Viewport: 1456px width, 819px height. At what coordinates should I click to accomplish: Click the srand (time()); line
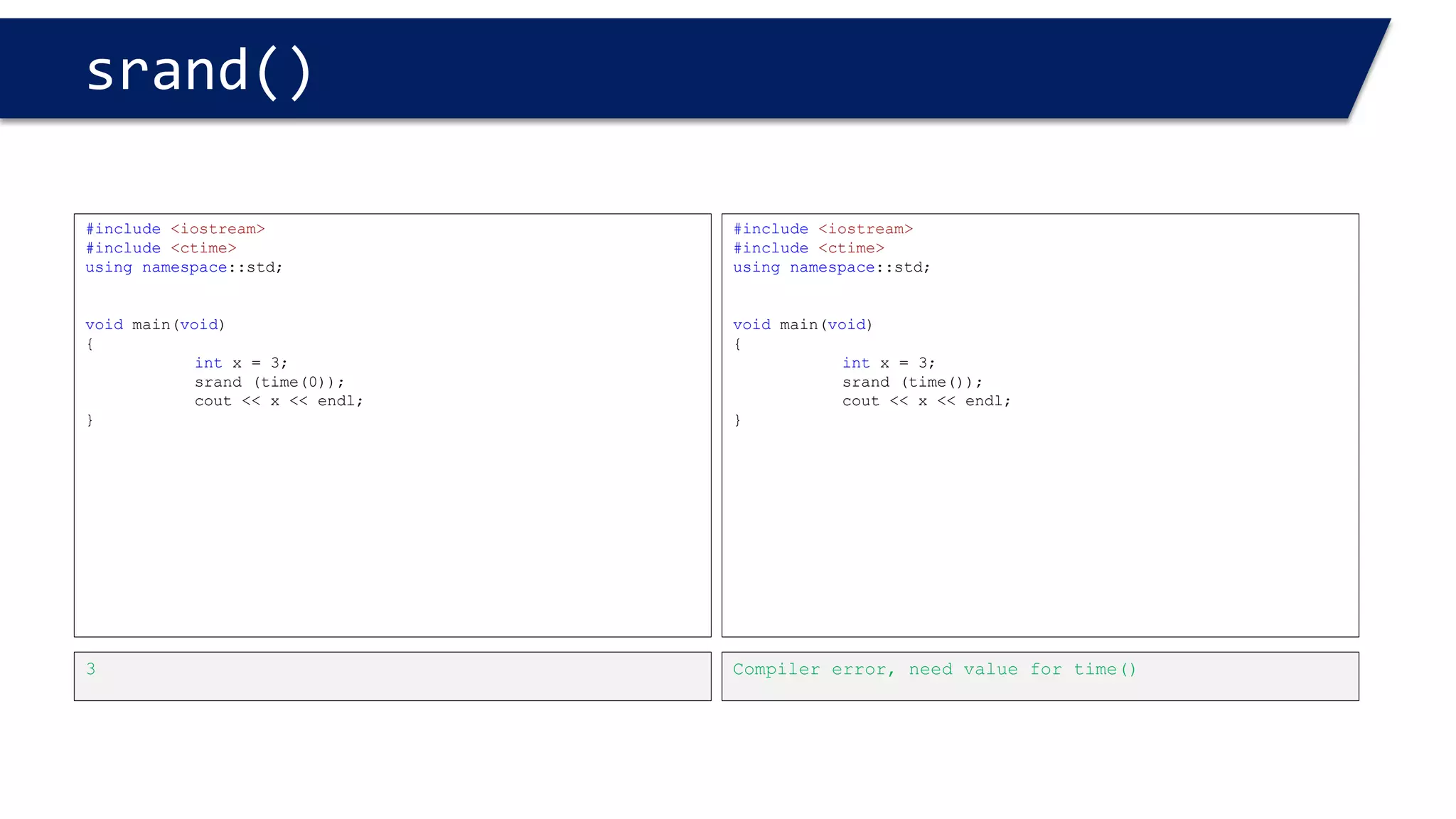click(912, 382)
